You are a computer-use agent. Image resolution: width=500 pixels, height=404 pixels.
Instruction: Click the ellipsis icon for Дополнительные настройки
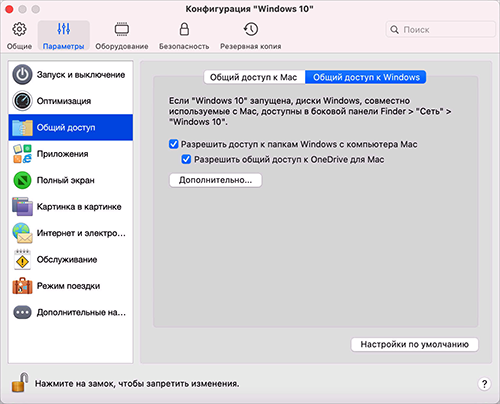[22, 312]
